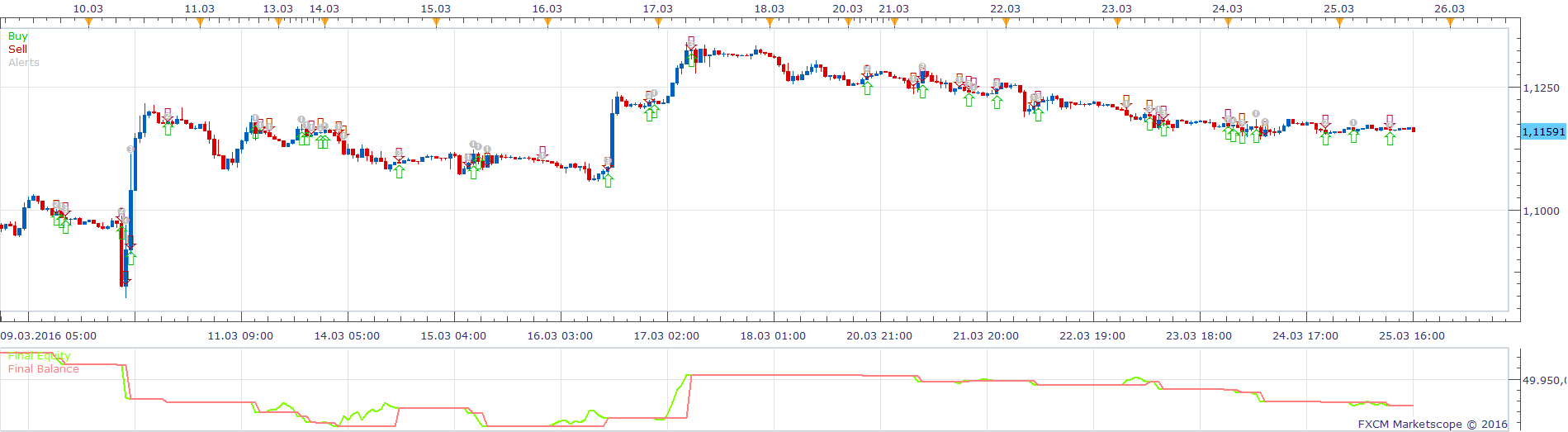The width and height of the screenshot is (1568, 432).
Task: Click the grey Alerts legend label
Action: pos(24,63)
